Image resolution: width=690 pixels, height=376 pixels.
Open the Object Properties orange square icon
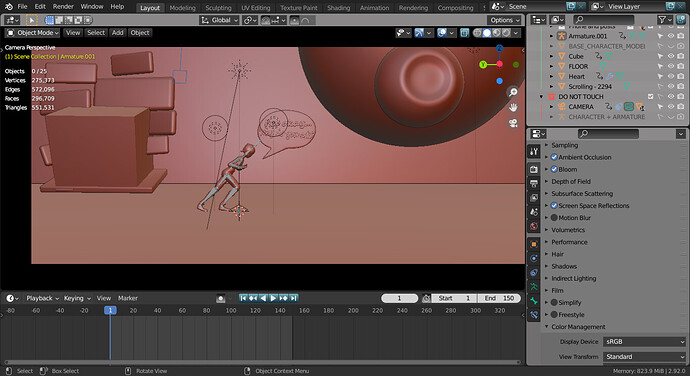click(x=534, y=244)
